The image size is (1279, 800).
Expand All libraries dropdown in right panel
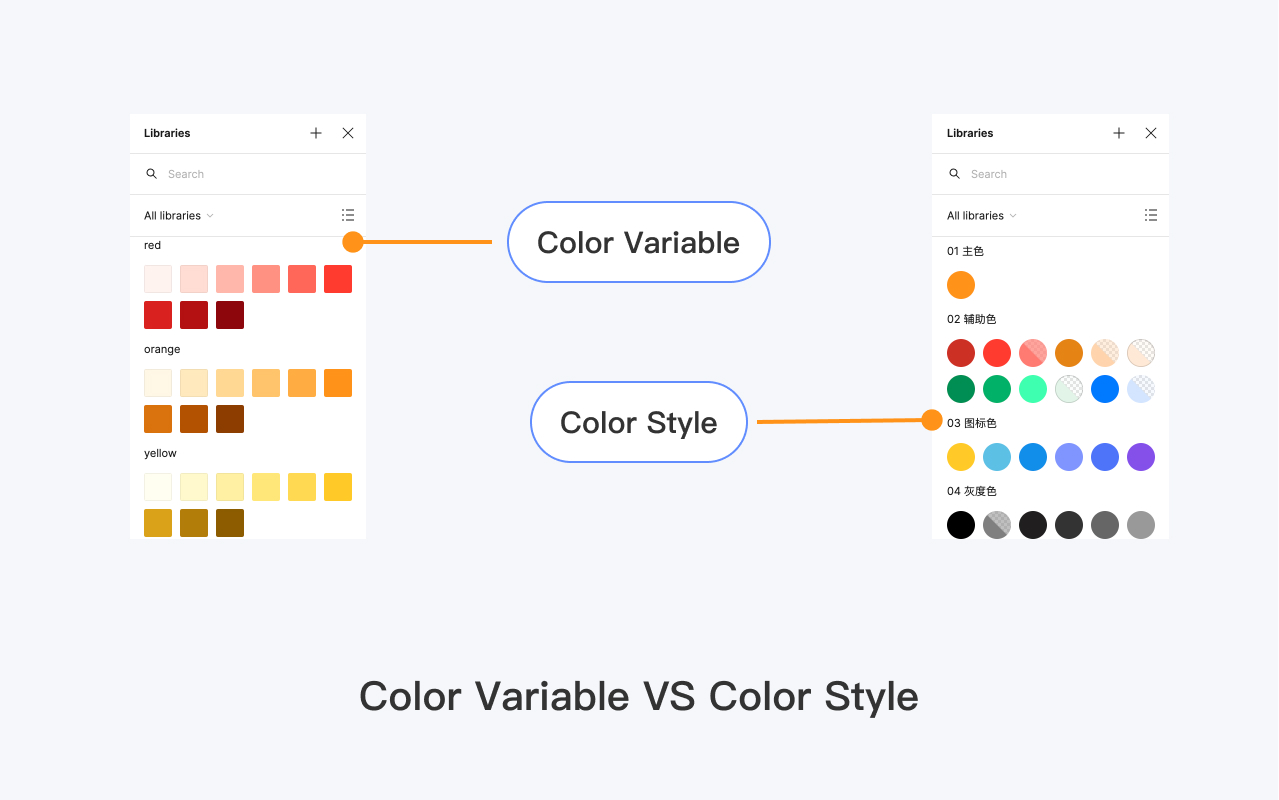pyautogui.click(x=982, y=216)
